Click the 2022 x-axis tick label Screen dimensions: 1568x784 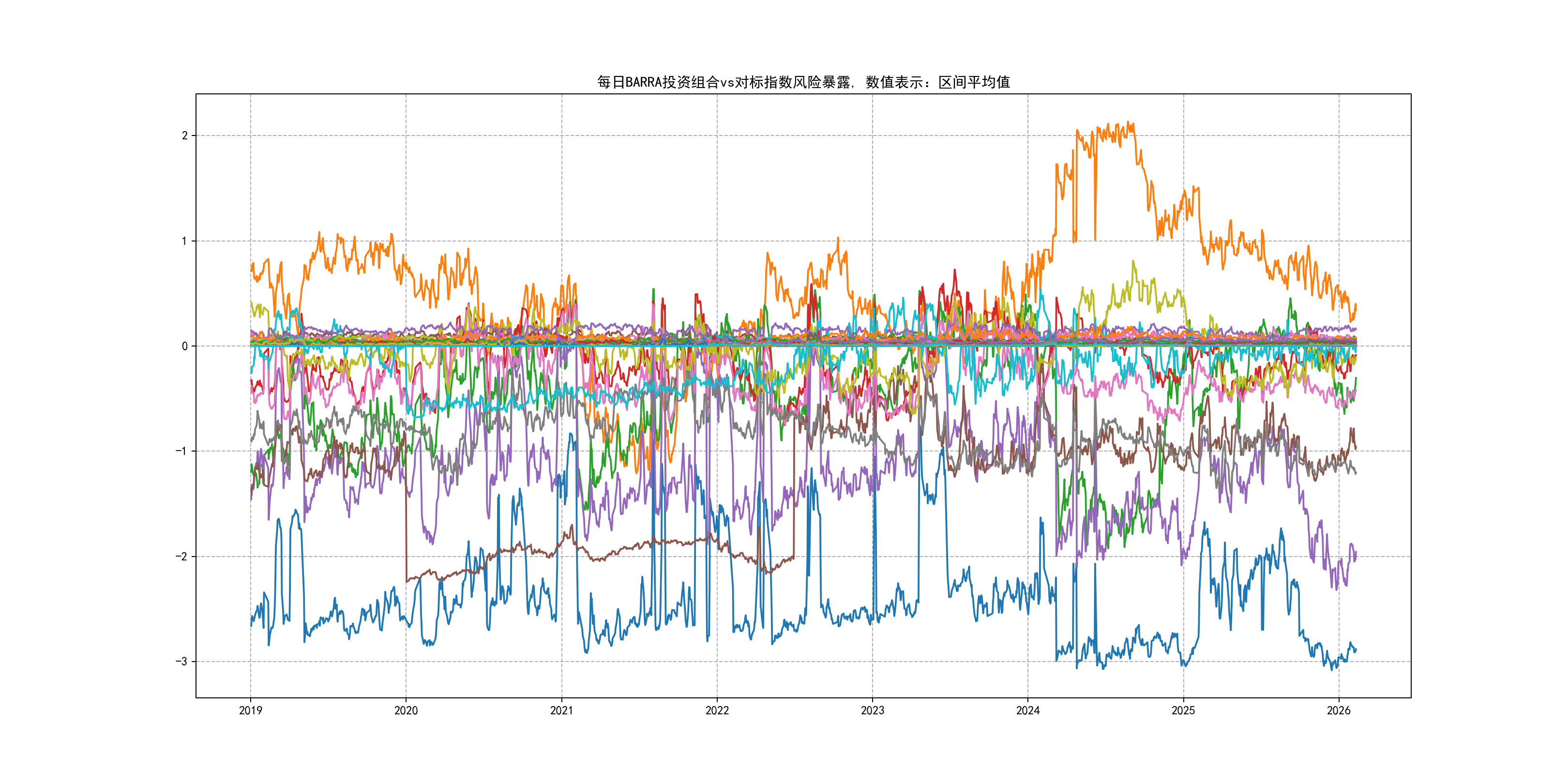pos(717,710)
